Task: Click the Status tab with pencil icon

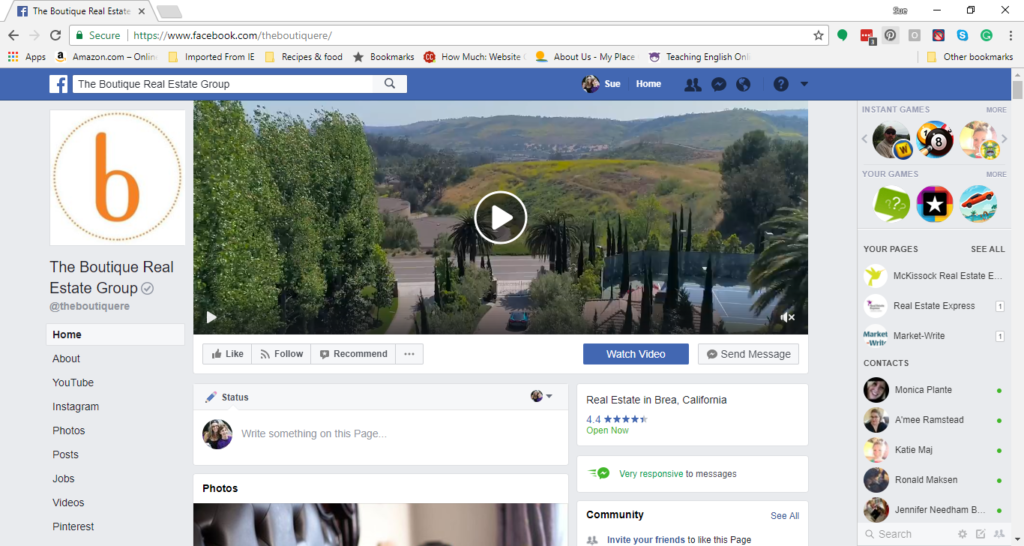Action: (227, 397)
